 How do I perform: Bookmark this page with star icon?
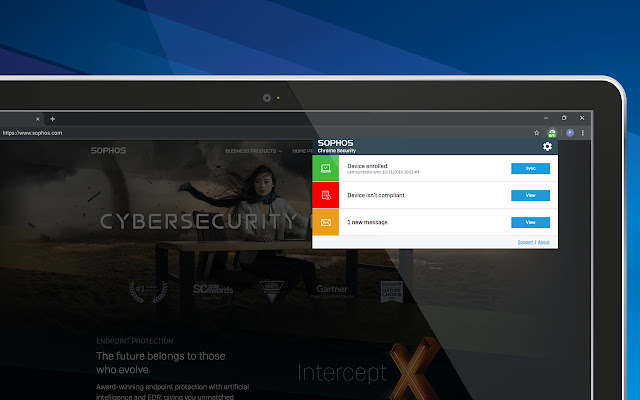[536, 133]
